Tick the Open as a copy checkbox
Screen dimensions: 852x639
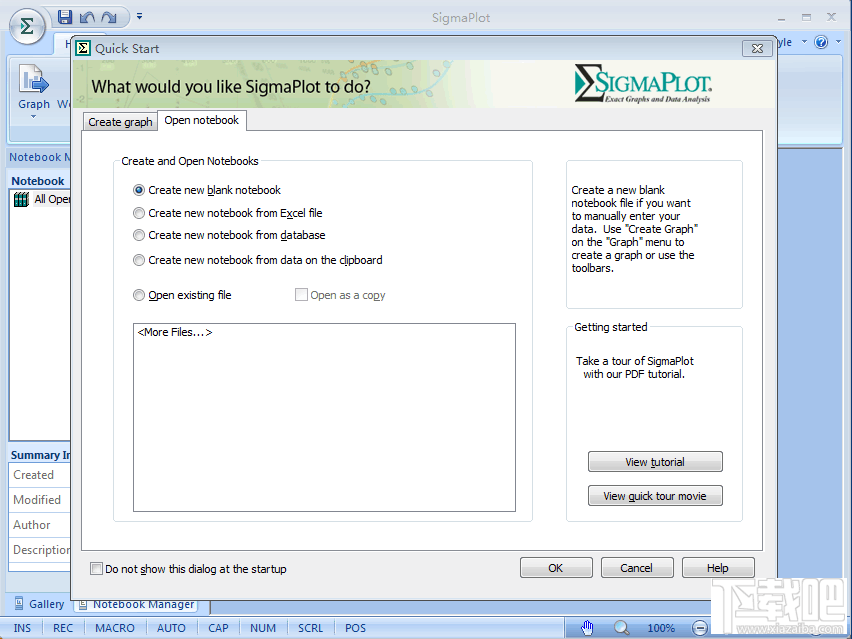tap(301, 295)
